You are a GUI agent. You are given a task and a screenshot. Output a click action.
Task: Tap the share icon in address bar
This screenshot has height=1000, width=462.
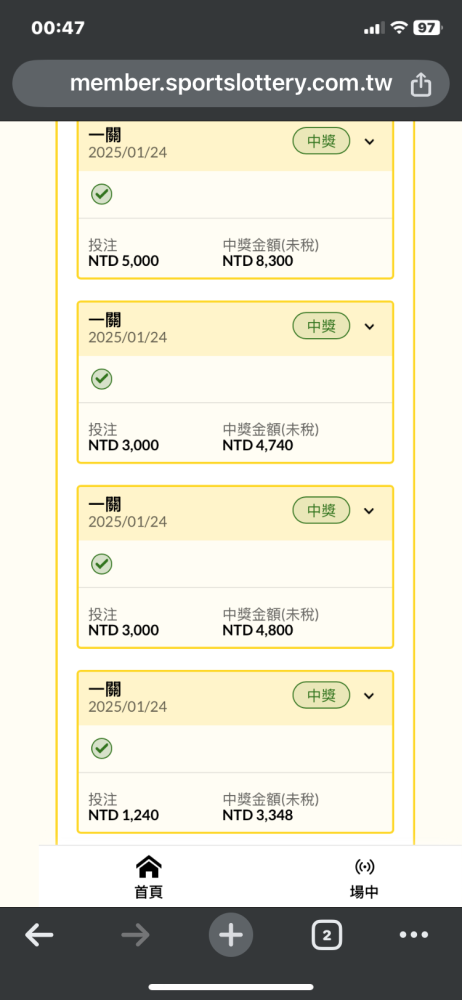421,84
